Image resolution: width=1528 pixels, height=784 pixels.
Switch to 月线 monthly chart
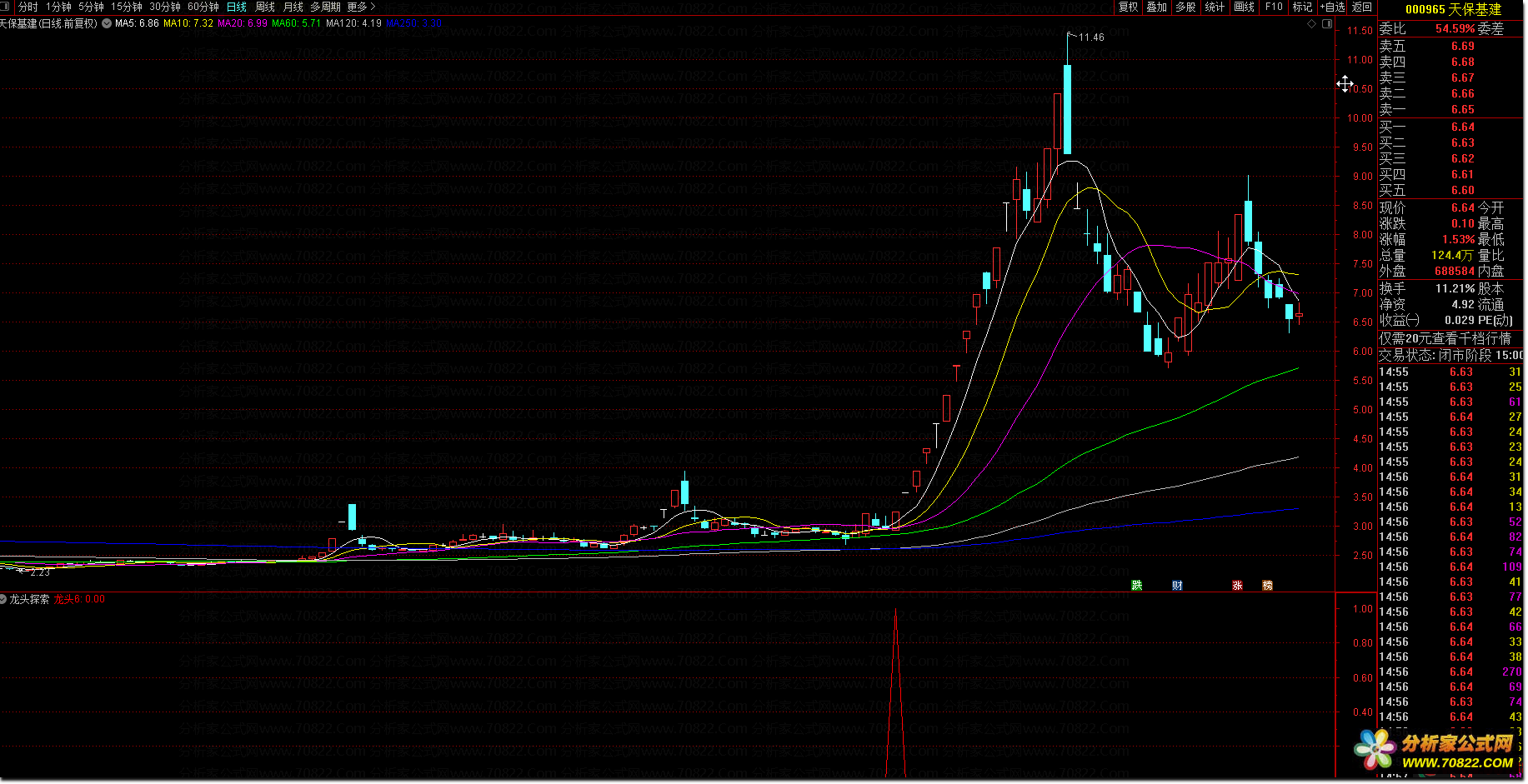point(293,7)
